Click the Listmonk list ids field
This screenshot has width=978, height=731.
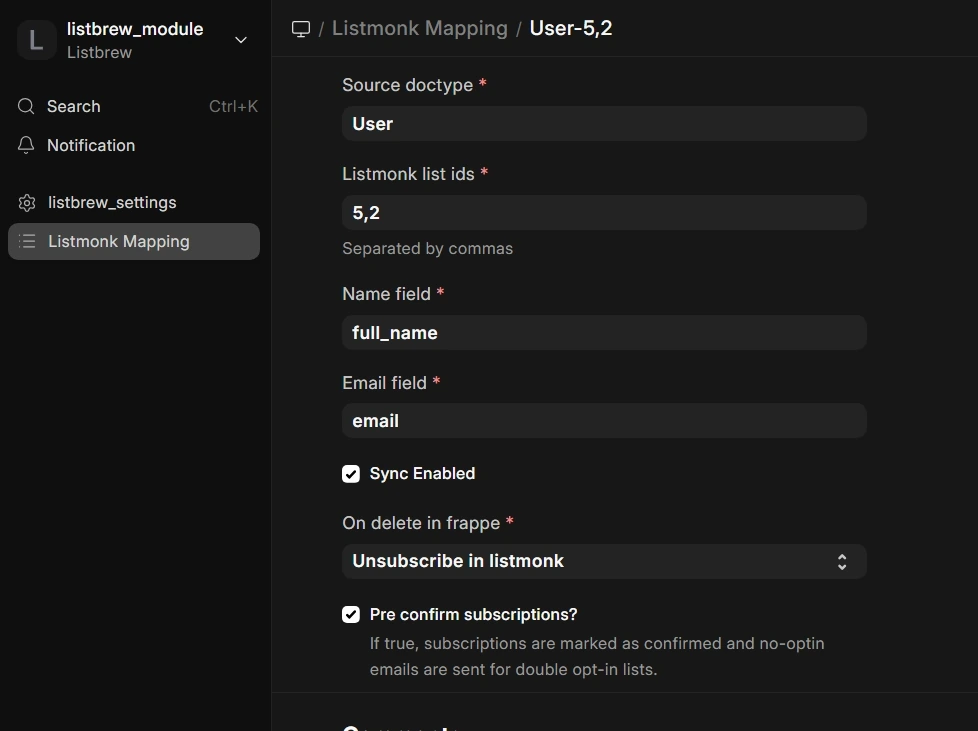pos(604,213)
